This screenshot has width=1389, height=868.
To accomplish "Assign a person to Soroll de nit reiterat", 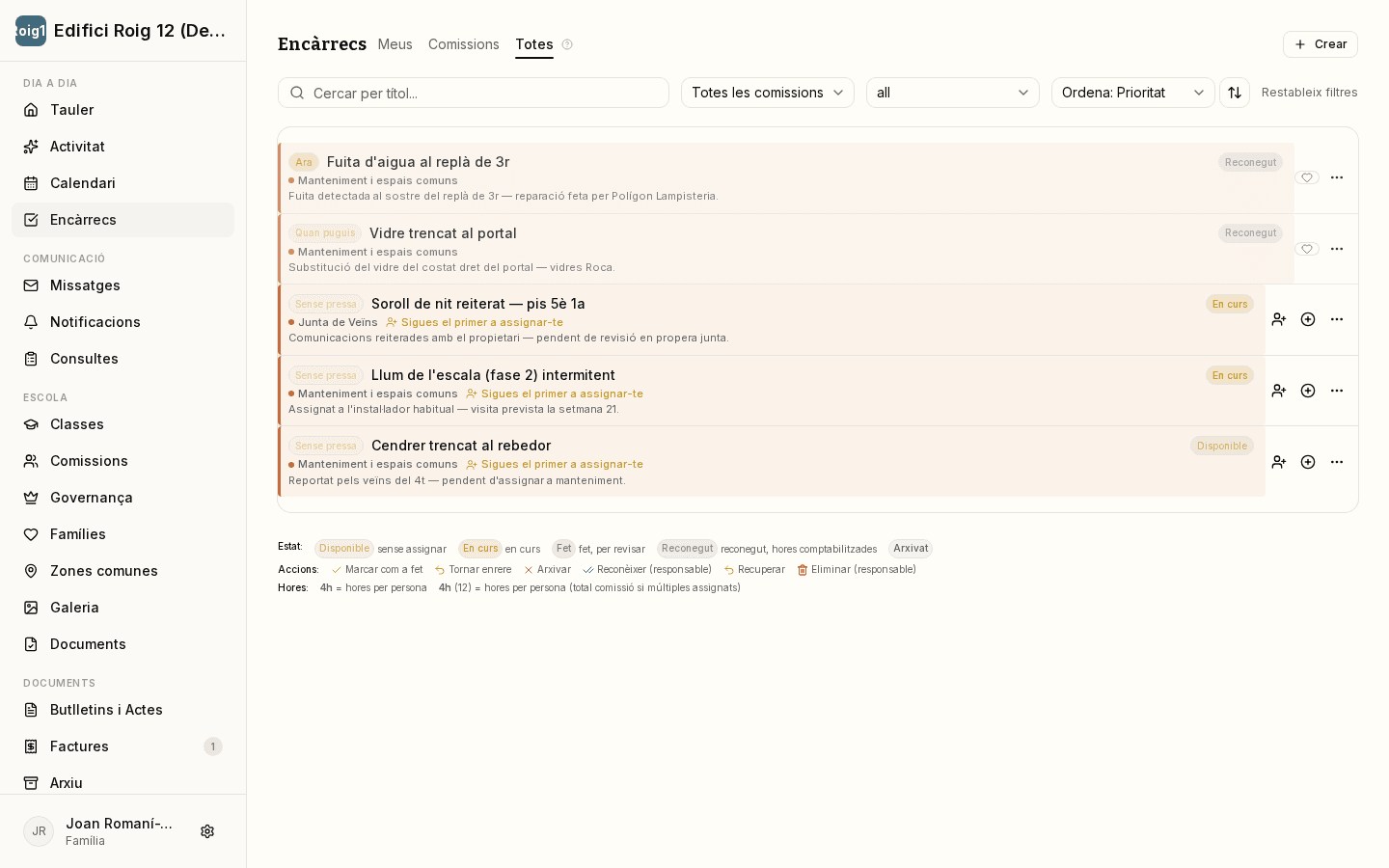I will [x=1279, y=319].
